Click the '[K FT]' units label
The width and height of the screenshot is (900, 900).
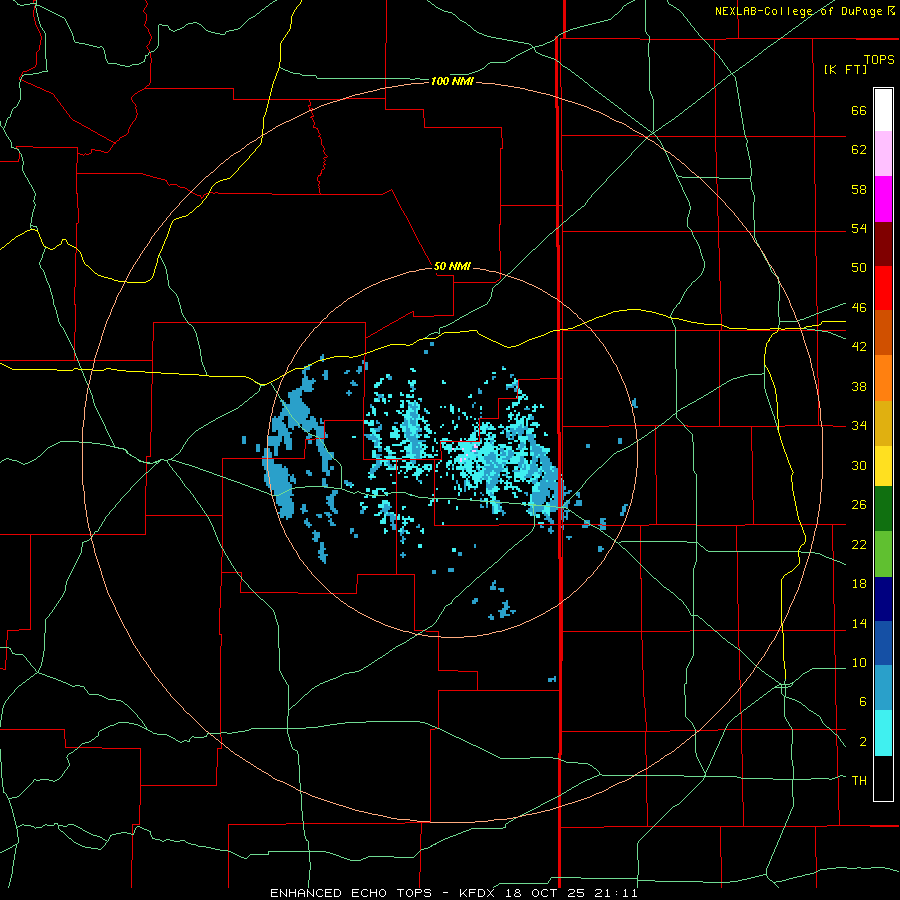[845, 69]
